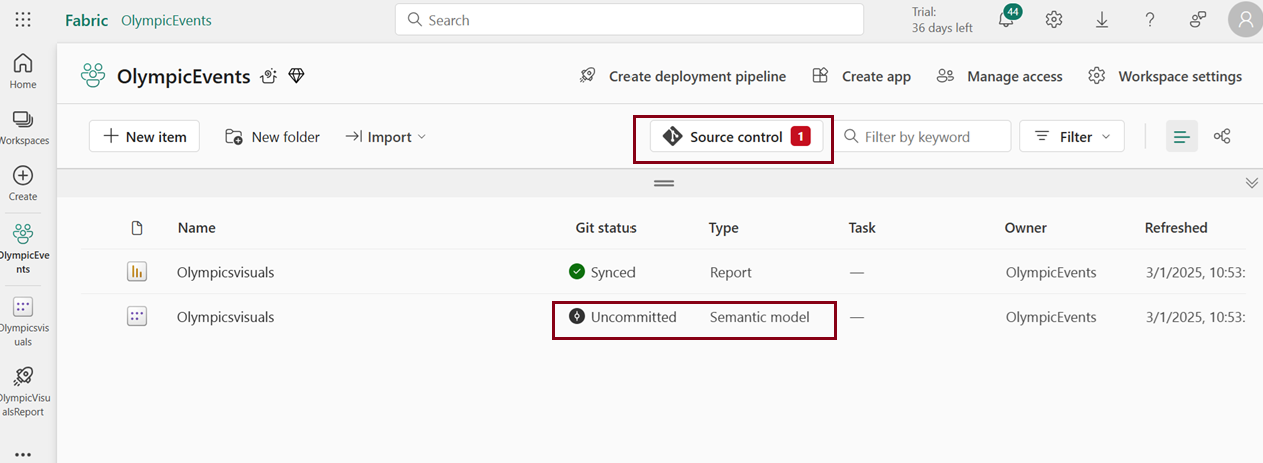
Task: Open the Olympicsvisuals semantic model item
Action: (225, 317)
